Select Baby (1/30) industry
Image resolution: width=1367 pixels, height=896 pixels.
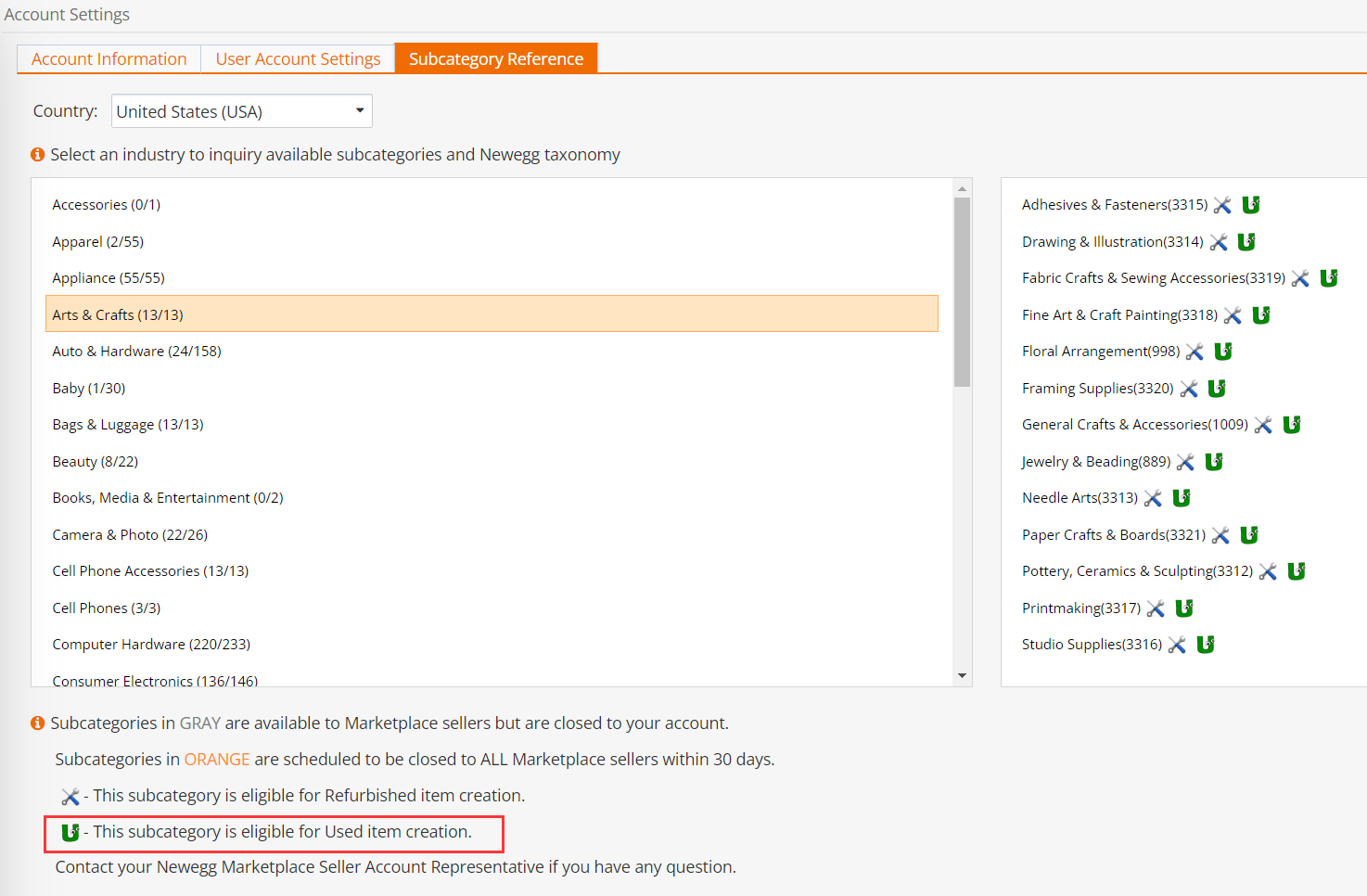(492, 389)
